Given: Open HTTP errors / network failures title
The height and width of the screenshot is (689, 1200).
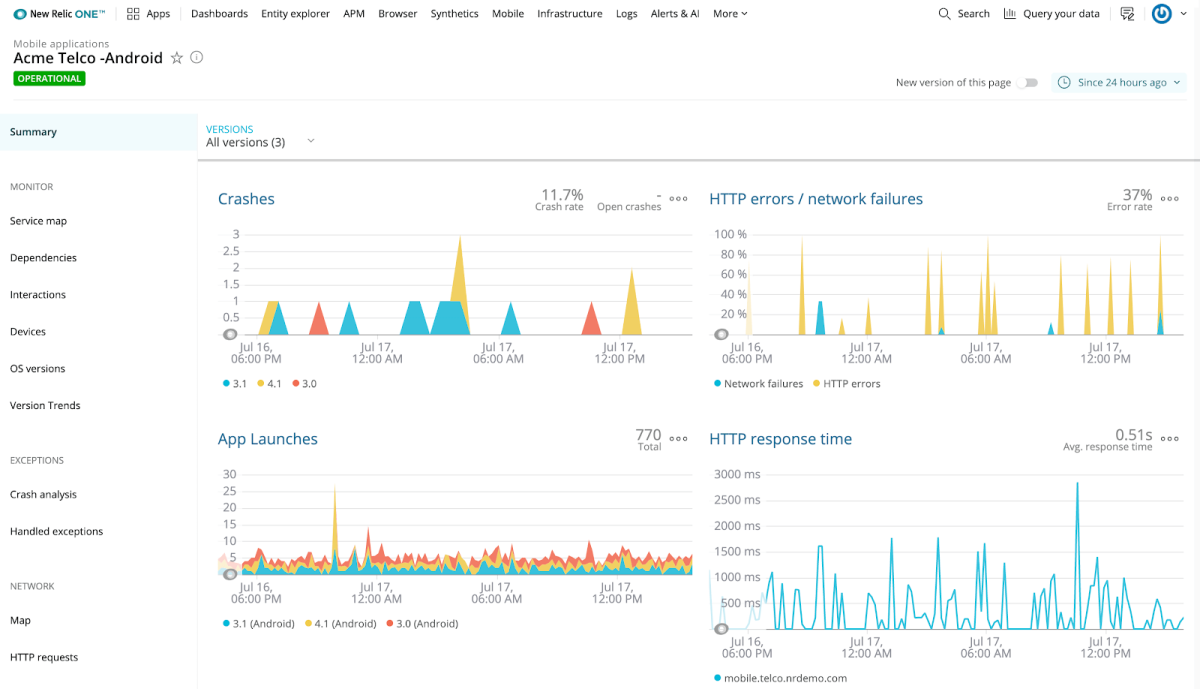Looking at the screenshot, I should click(x=816, y=199).
